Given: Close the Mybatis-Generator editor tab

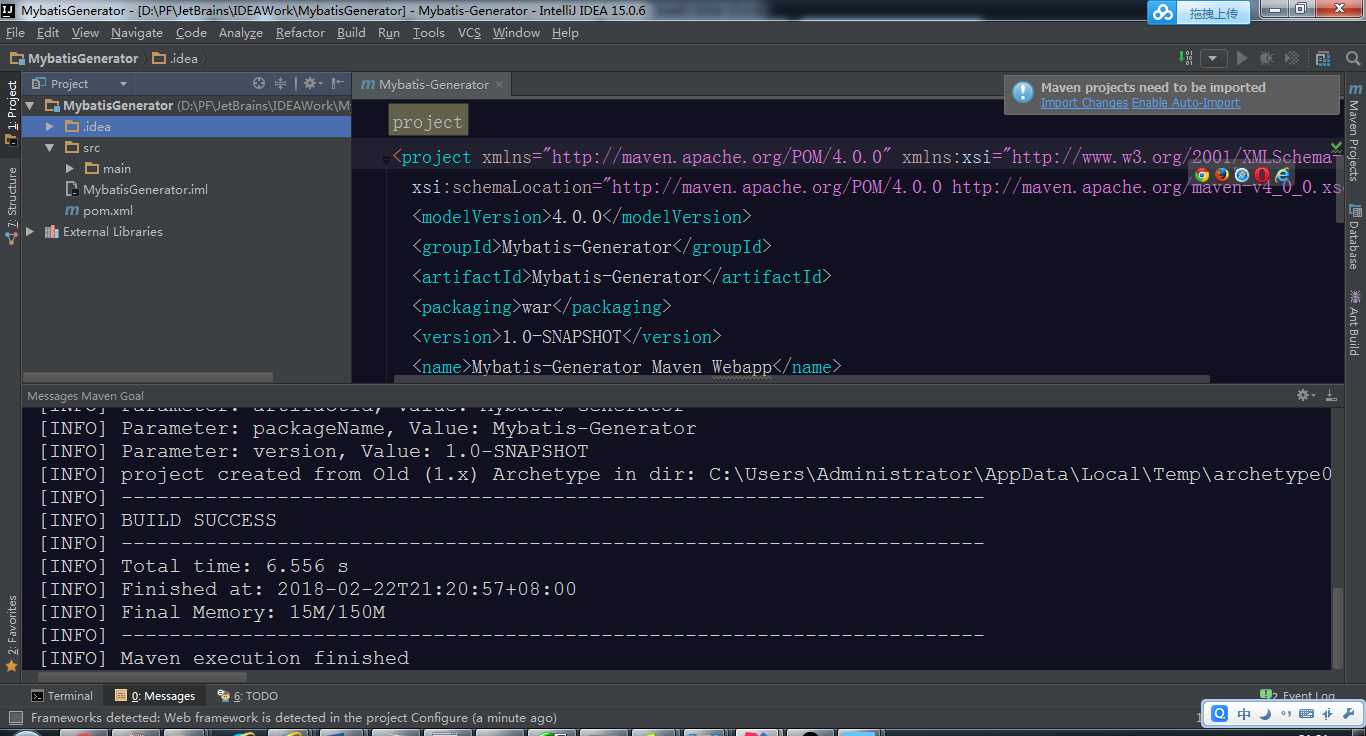Looking at the screenshot, I should [501, 84].
